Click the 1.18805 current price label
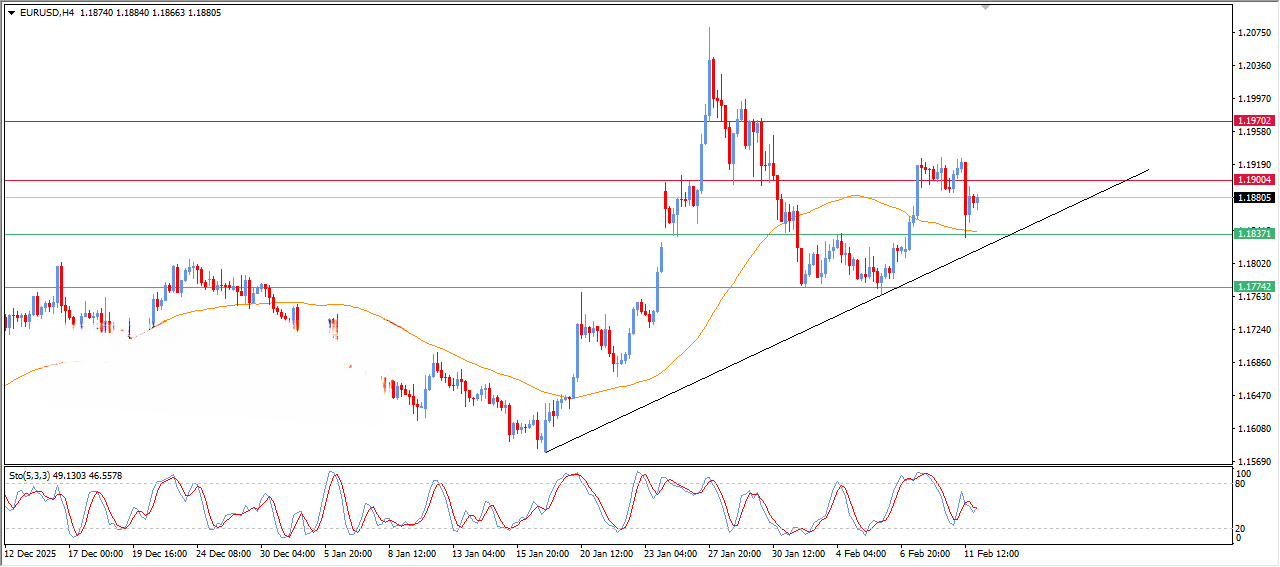 tap(1254, 198)
